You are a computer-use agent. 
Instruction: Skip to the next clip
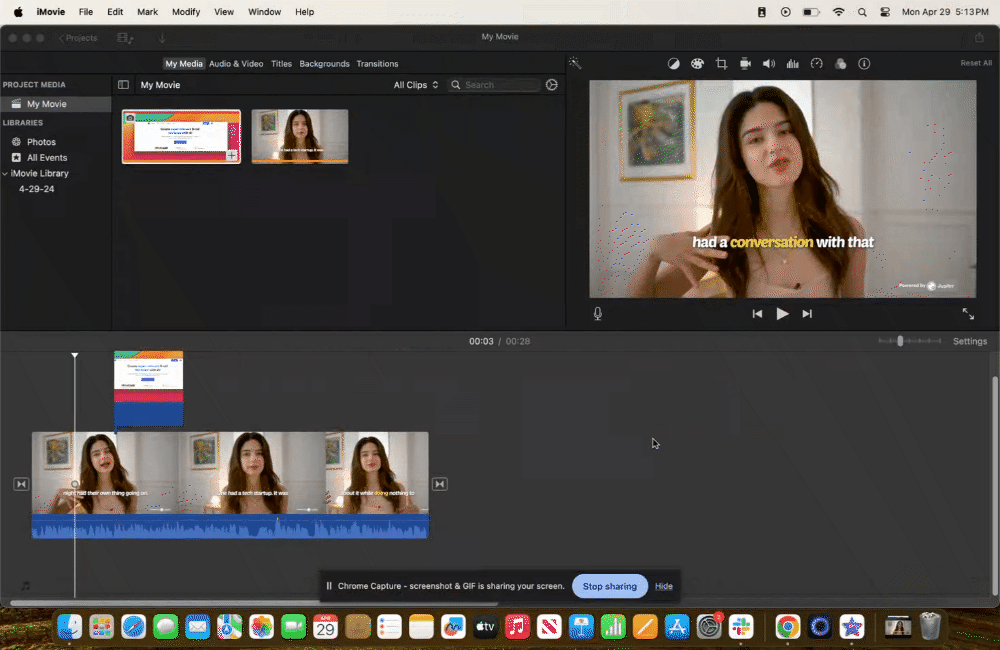pyautogui.click(x=807, y=314)
